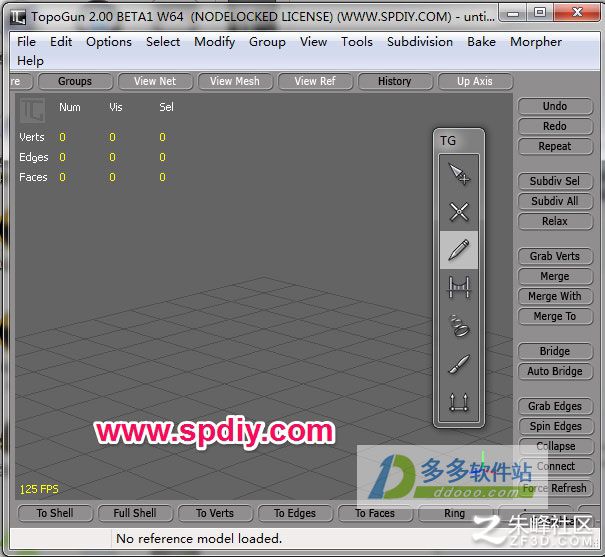This screenshot has width=605, height=557.
Task: Open the File menu
Action: pos(26,42)
